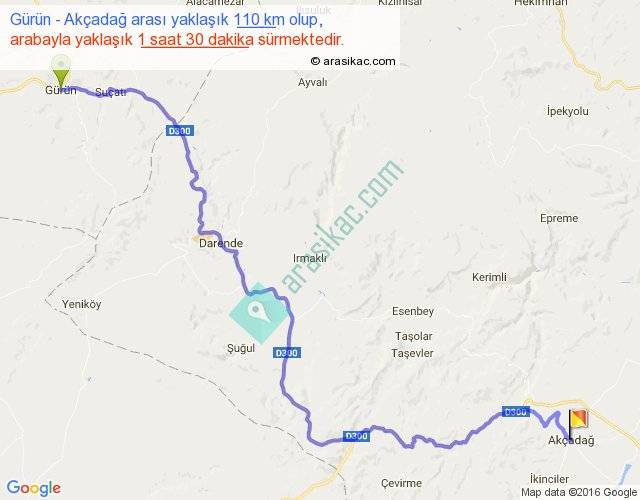This screenshot has height=500, width=640.
Task: Select the Irmaklı place label
Action: pyautogui.click(x=310, y=258)
